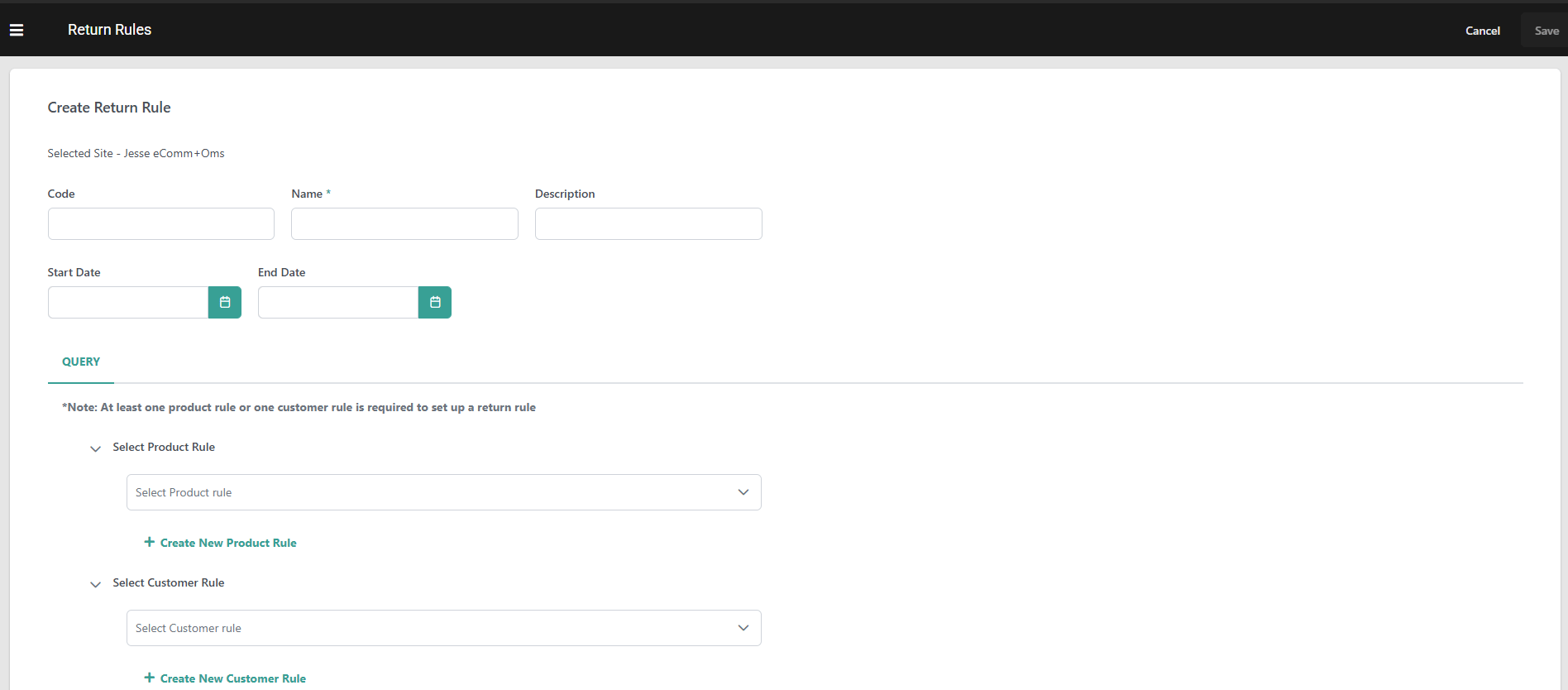Open the End Date calendar picker
The height and width of the screenshot is (690, 1568).
click(x=435, y=303)
